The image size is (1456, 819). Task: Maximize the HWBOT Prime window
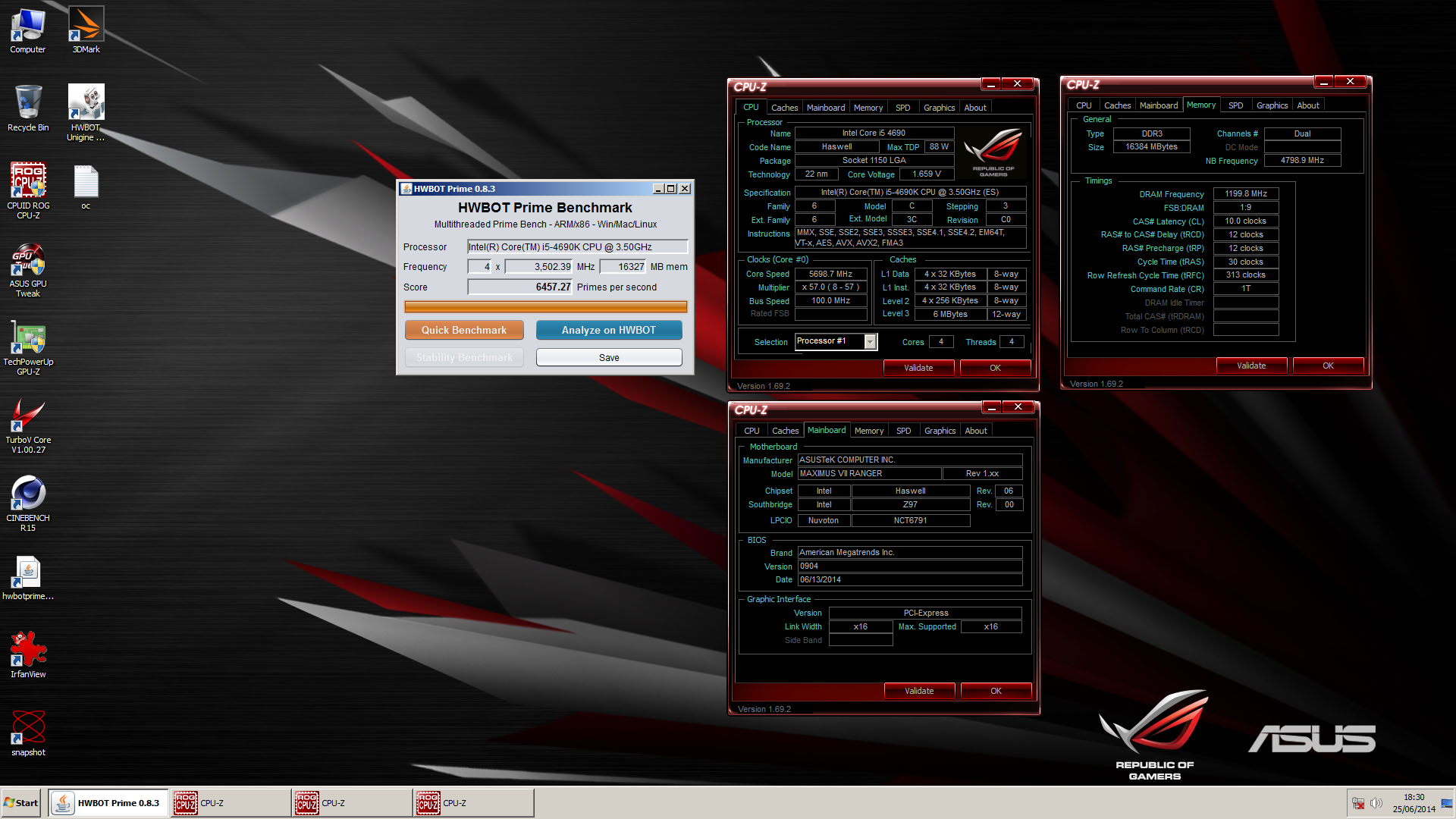point(670,189)
